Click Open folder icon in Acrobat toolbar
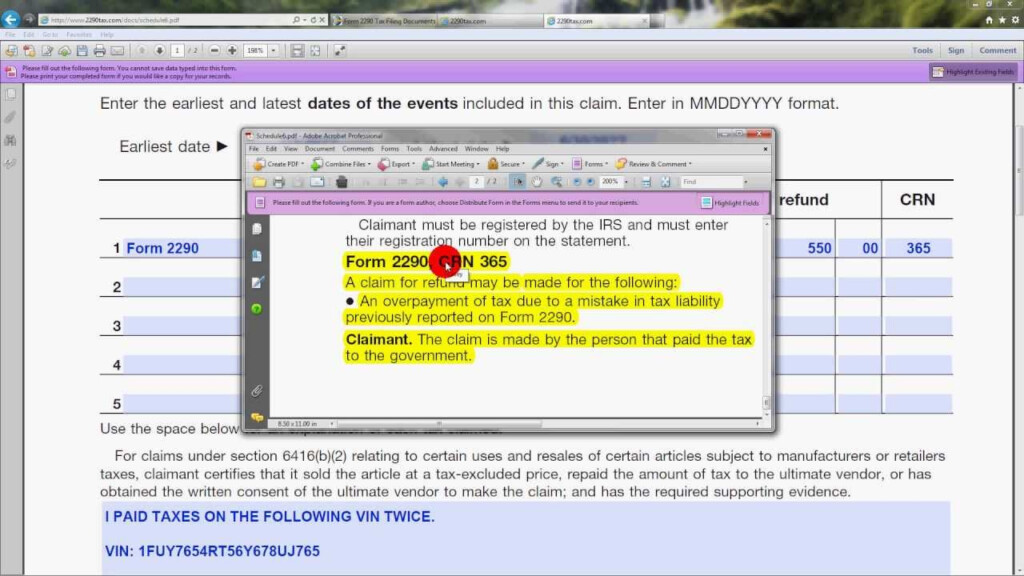The height and width of the screenshot is (576, 1024). coord(259,182)
